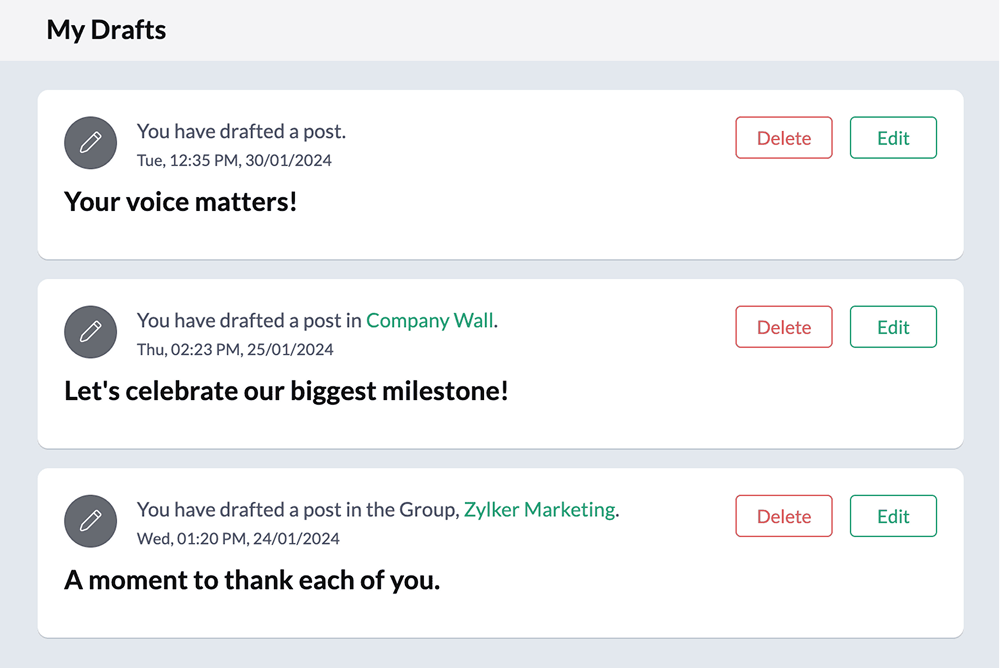Viewport: 1000px width, 668px height.
Task: Click pencil icon beside Zylker Marketing draft
Action: (91, 521)
